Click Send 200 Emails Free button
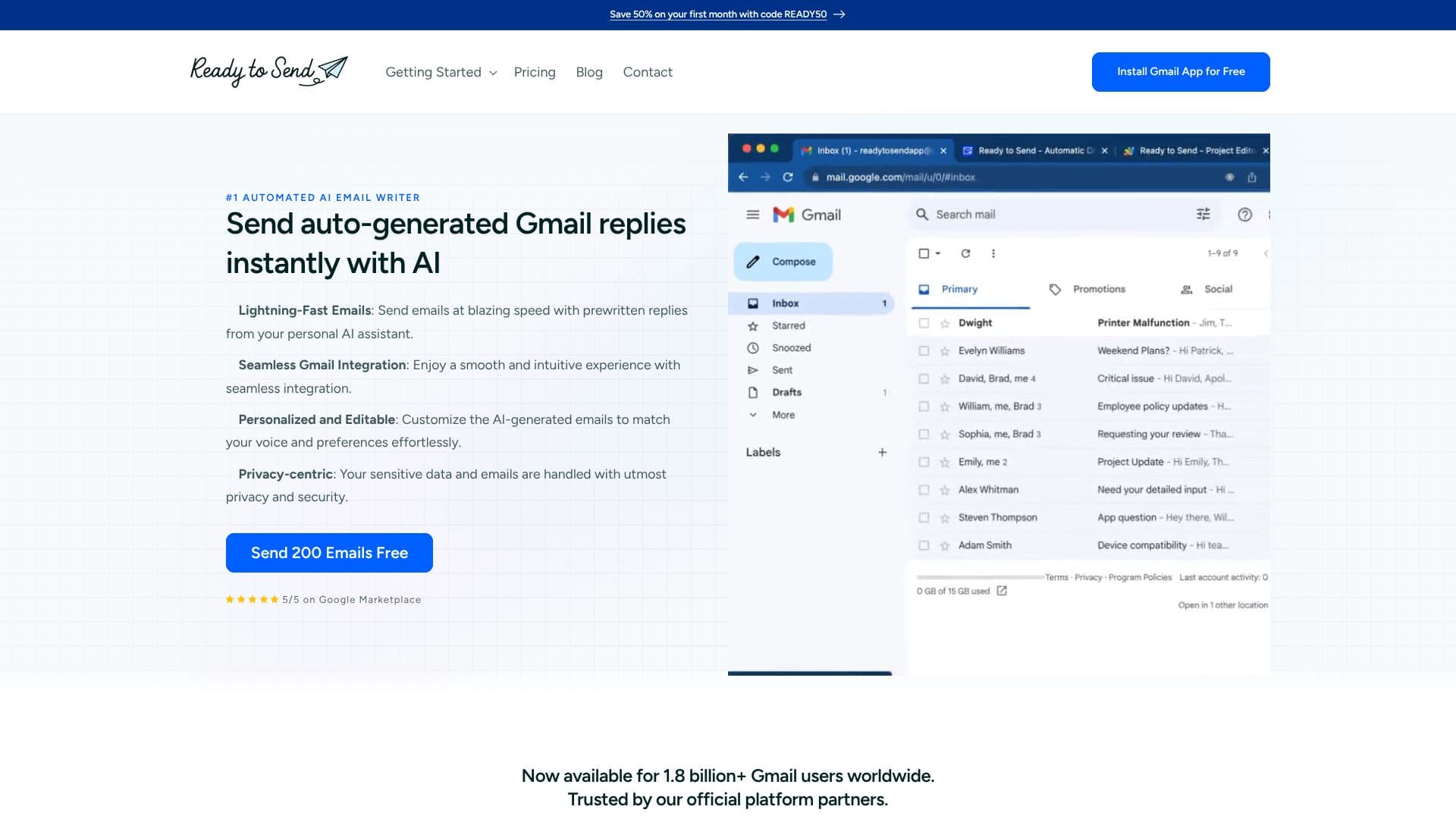 [329, 553]
